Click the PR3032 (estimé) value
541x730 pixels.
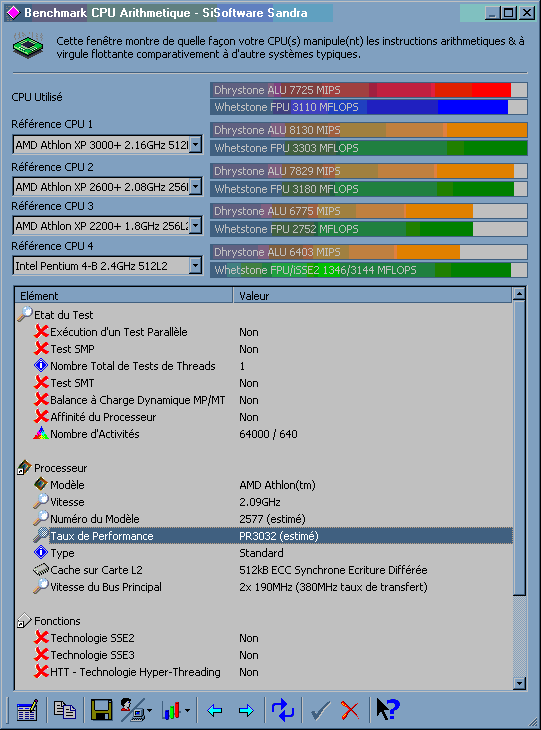click(x=278, y=536)
